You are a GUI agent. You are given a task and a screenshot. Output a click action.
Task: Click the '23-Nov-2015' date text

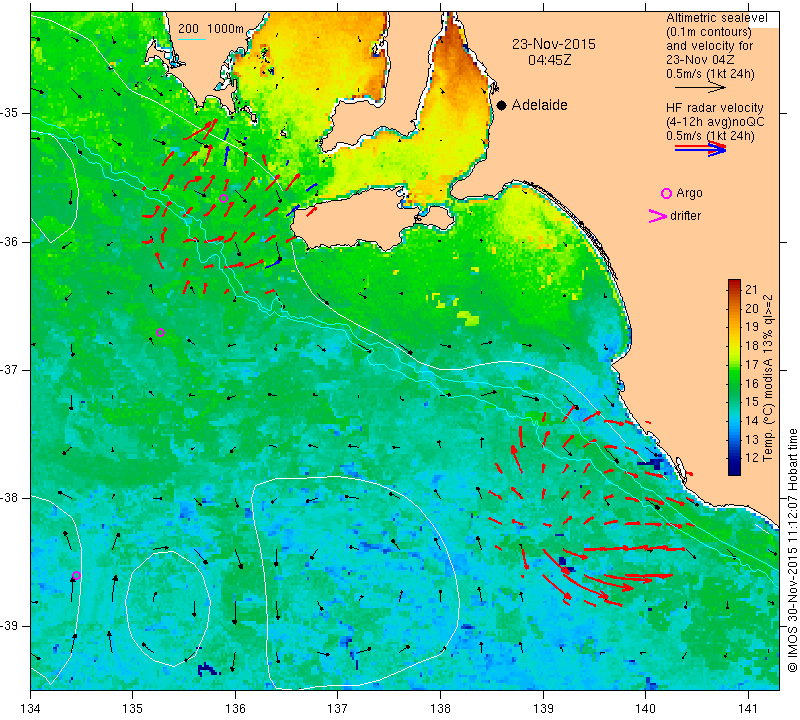[554, 44]
